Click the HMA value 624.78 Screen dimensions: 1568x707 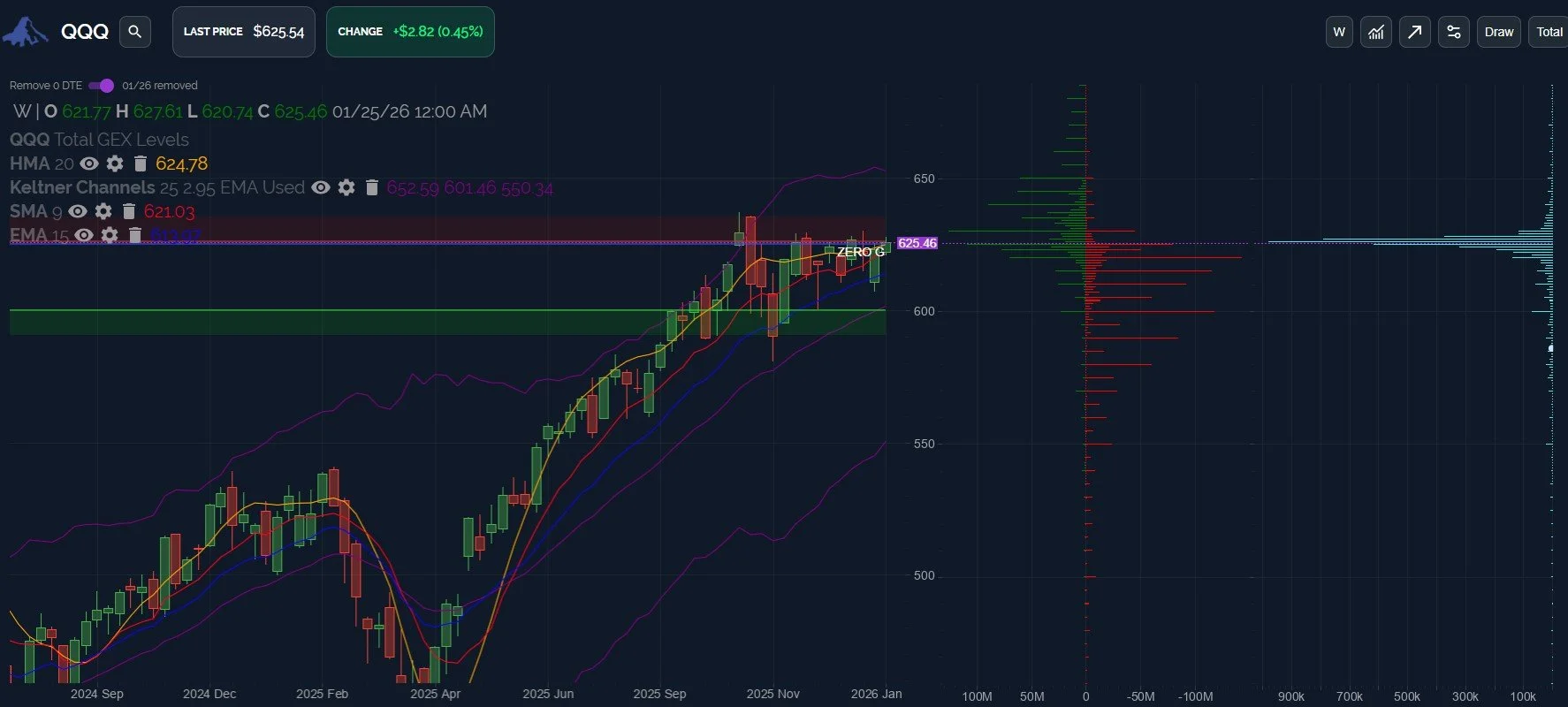click(x=181, y=163)
